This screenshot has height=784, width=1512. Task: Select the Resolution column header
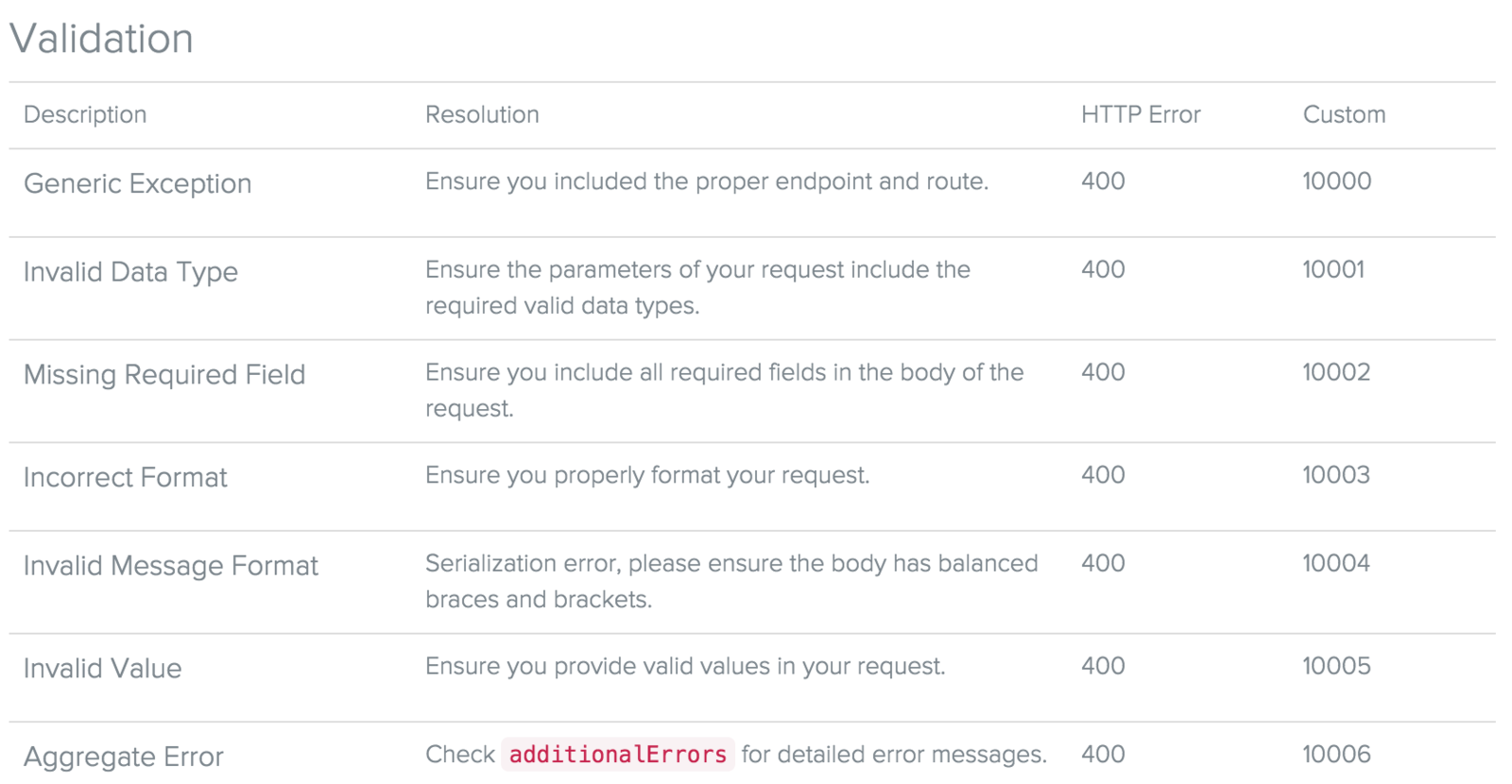(x=482, y=114)
